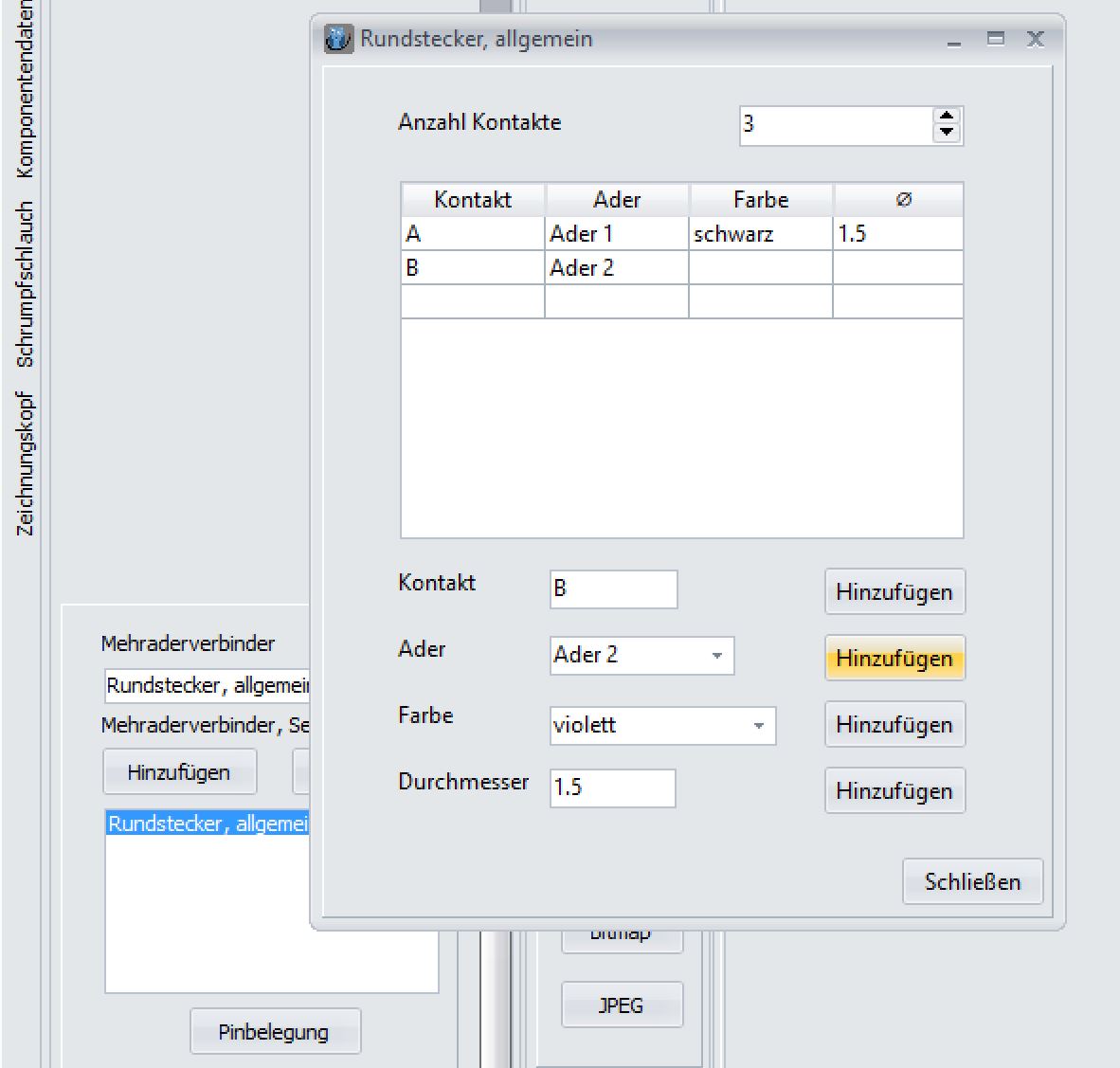Increase Anzahl Kontakte with up arrow
Image resolution: width=1120 pixels, height=1068 pixels.
click(x=946, y=117)
